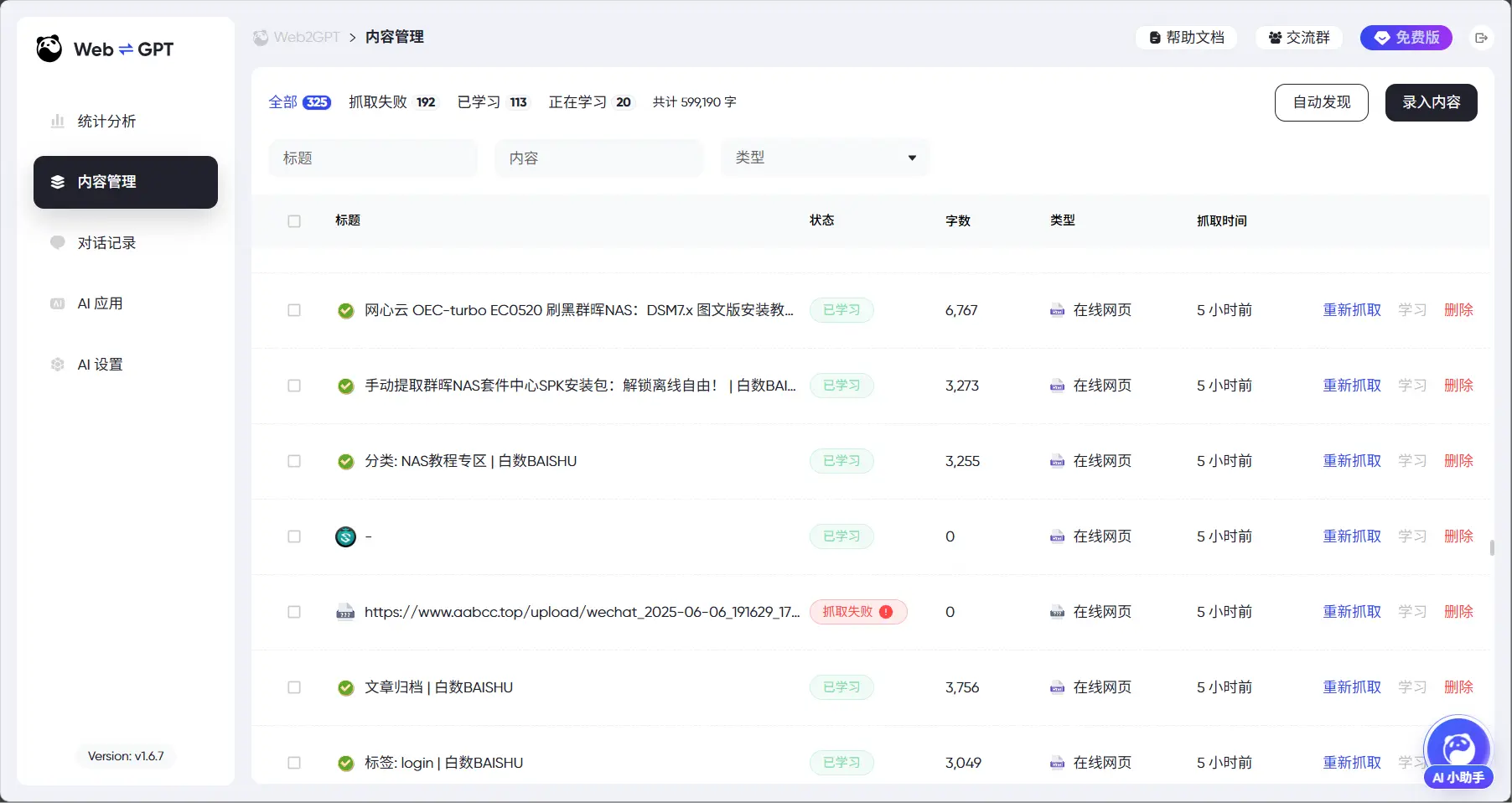
Task: Switch to the 抓取失败 192 tab
Action: pyautogui.click(x=392, y=102)
